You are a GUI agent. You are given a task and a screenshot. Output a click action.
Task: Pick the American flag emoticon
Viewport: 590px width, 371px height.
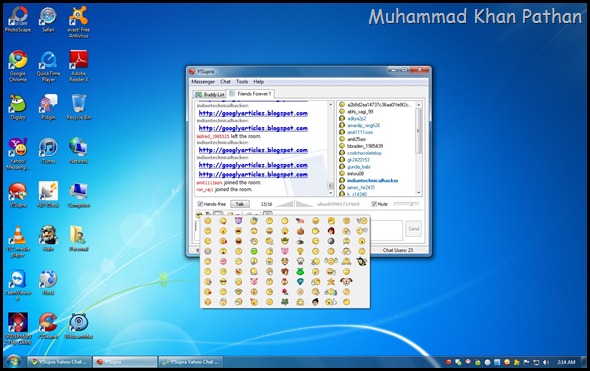pyautogui.click(x=300, y=220)
